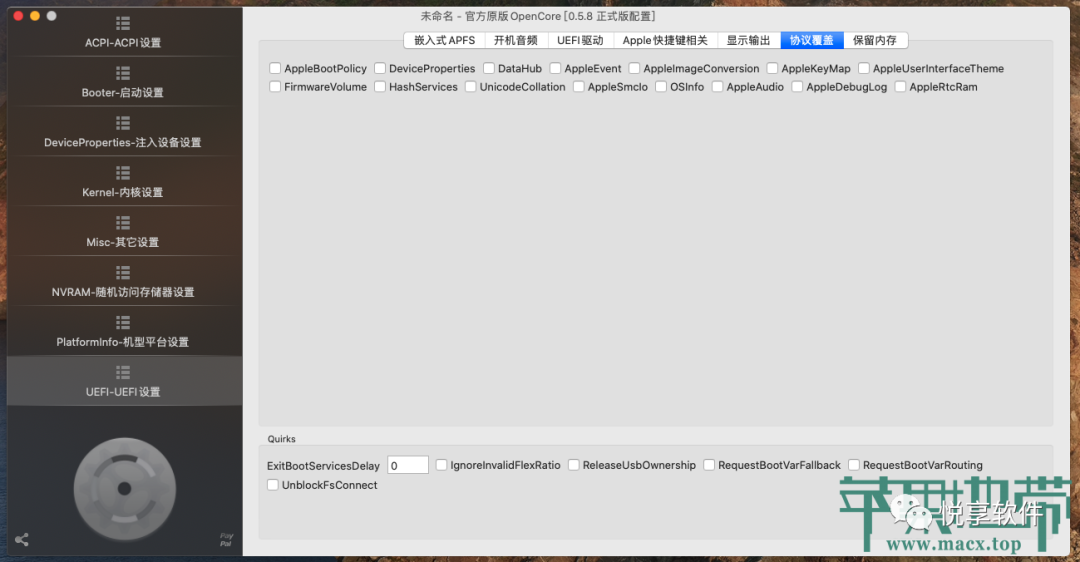The height and width of the screenshot is (562, 1080).
Task: Check OSInfo option
Action: coord(661,87)
